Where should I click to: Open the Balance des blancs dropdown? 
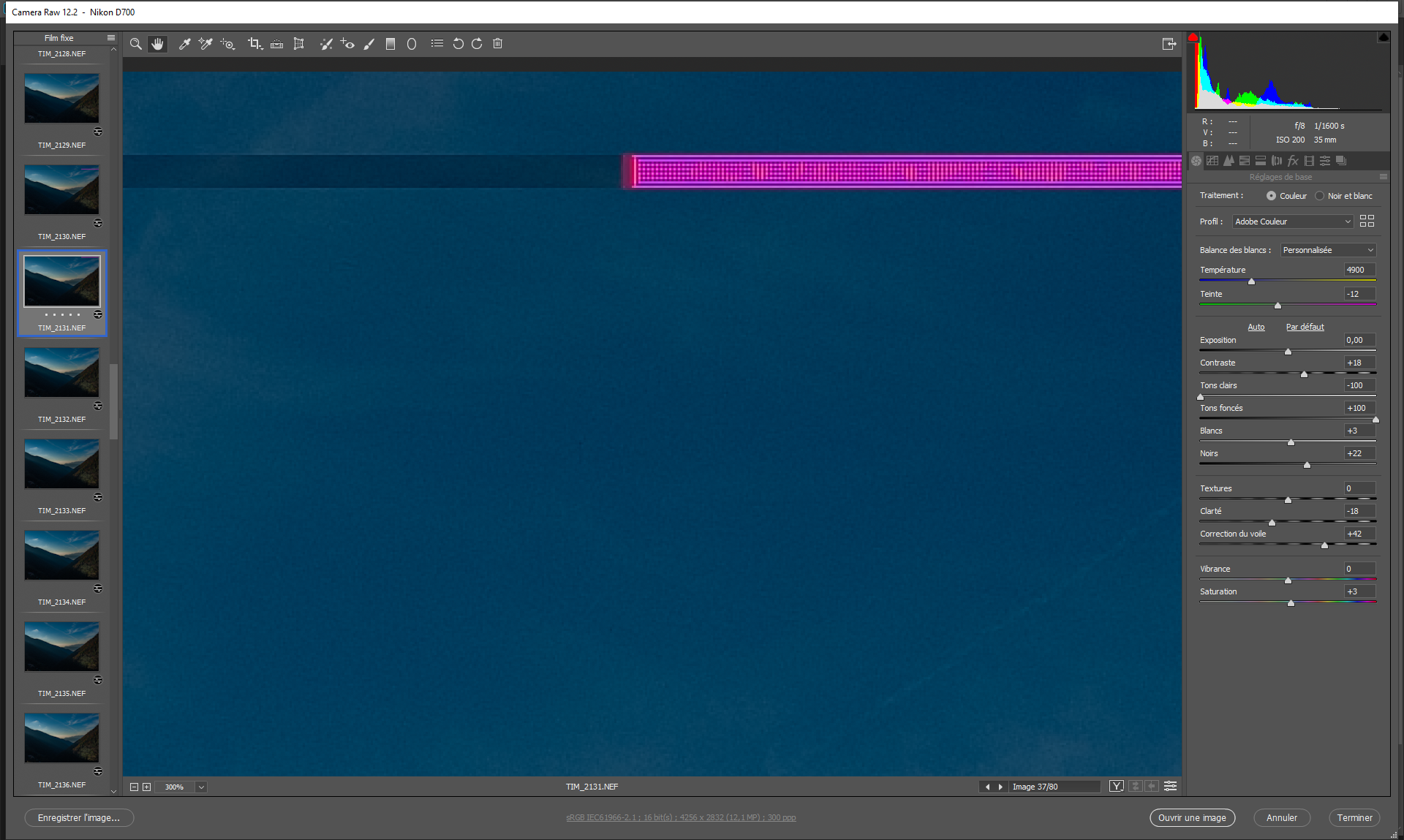pyautogui.click(x=1327, y=249)
